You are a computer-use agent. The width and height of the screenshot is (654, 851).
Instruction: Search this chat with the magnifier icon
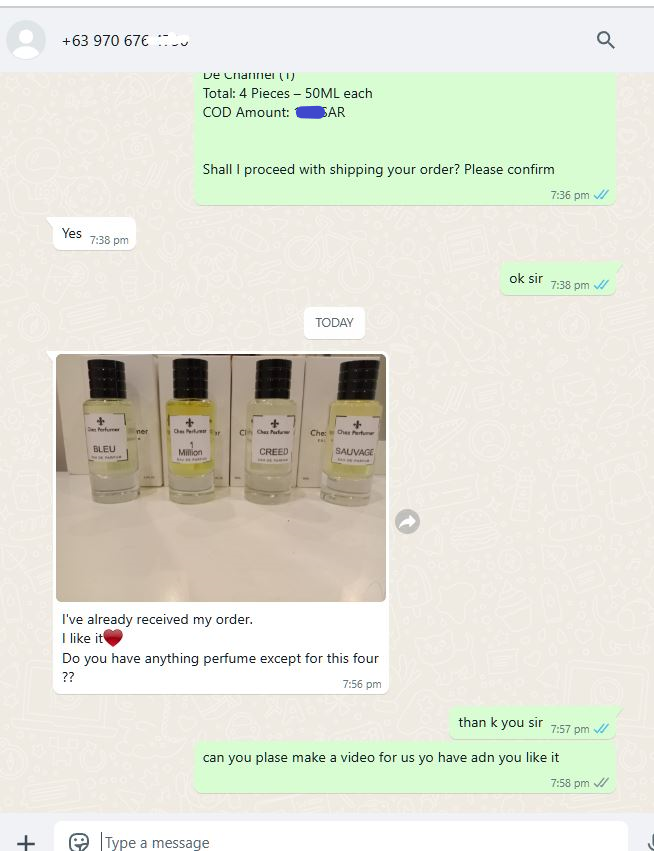coord(605,40)
